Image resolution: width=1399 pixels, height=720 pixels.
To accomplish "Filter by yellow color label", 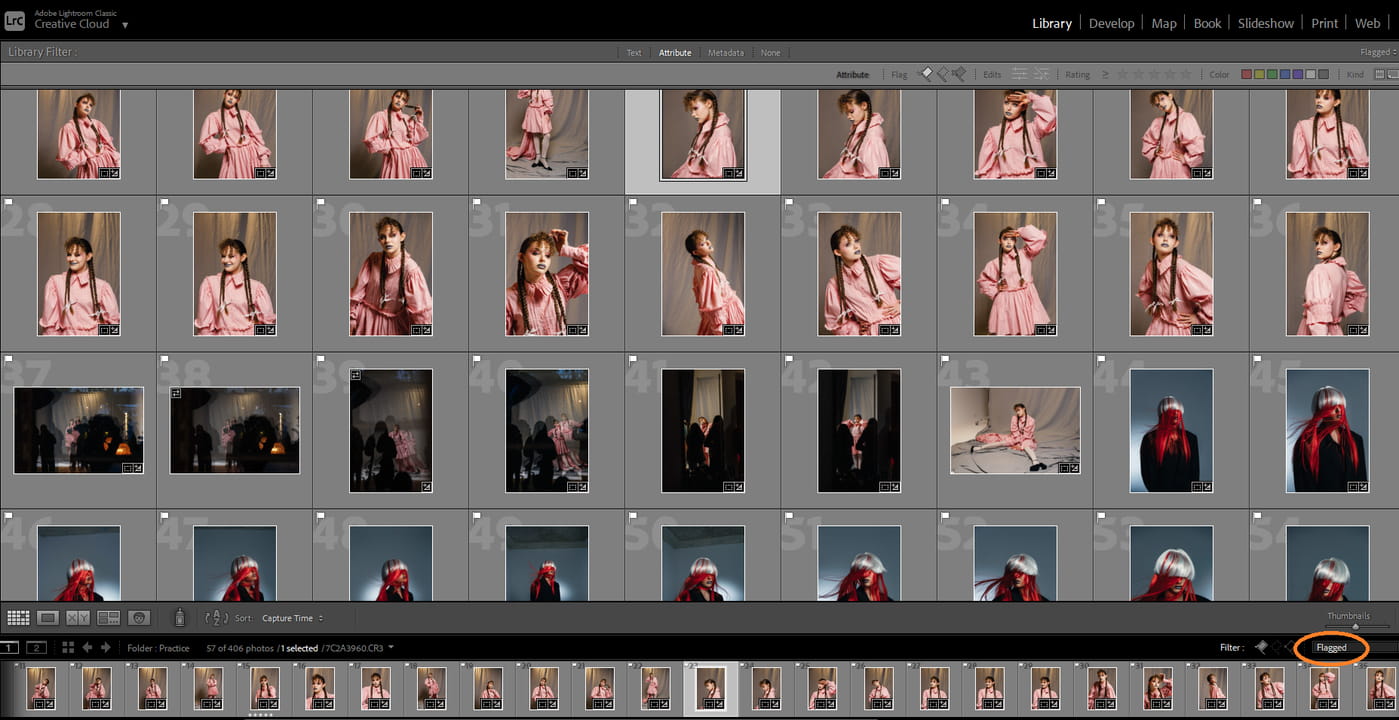I will (1259, 74).
